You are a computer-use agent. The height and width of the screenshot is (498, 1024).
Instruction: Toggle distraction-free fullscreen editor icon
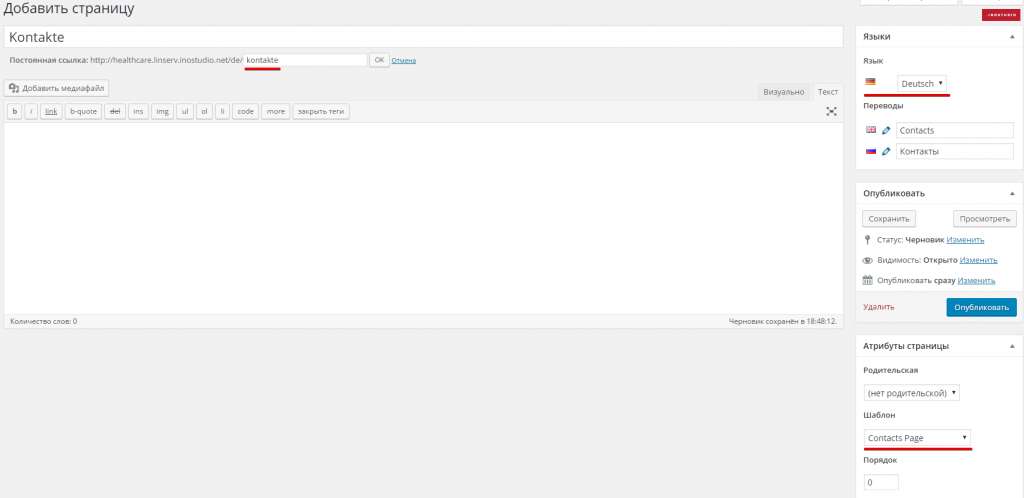(831, 111)
